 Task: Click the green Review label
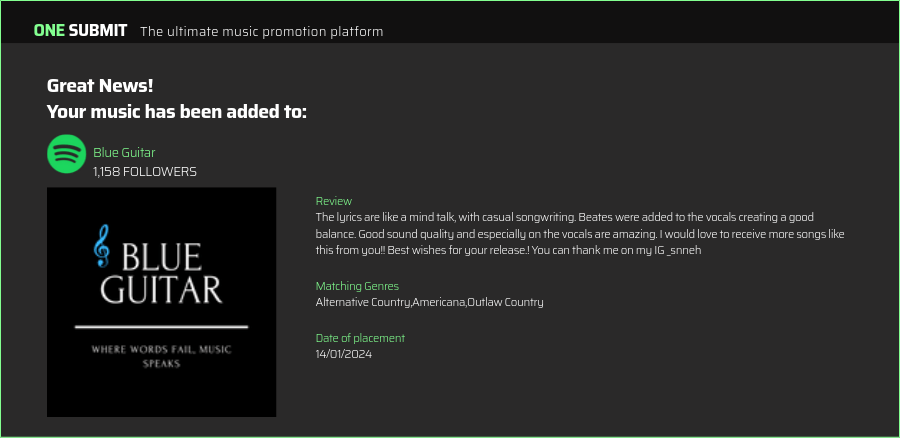pos(334,201)
